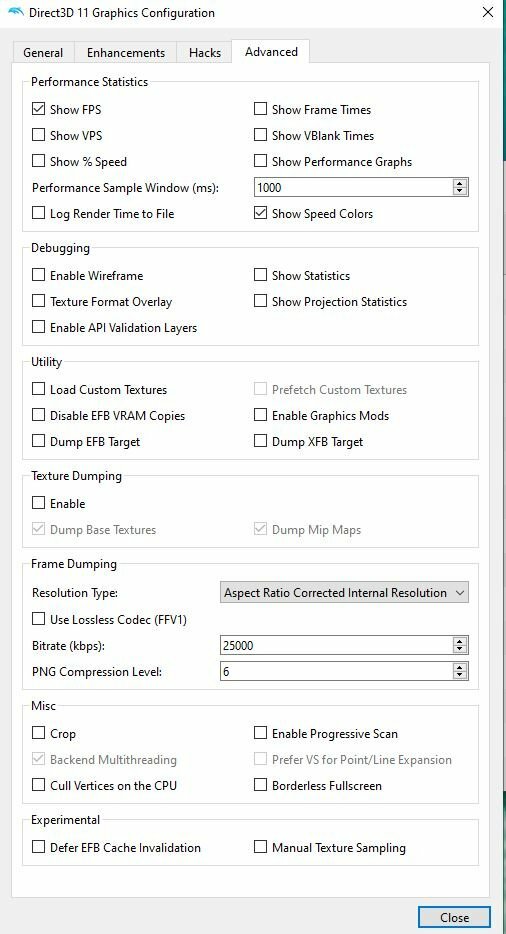Go to the Hacks tab

point(205,52)
